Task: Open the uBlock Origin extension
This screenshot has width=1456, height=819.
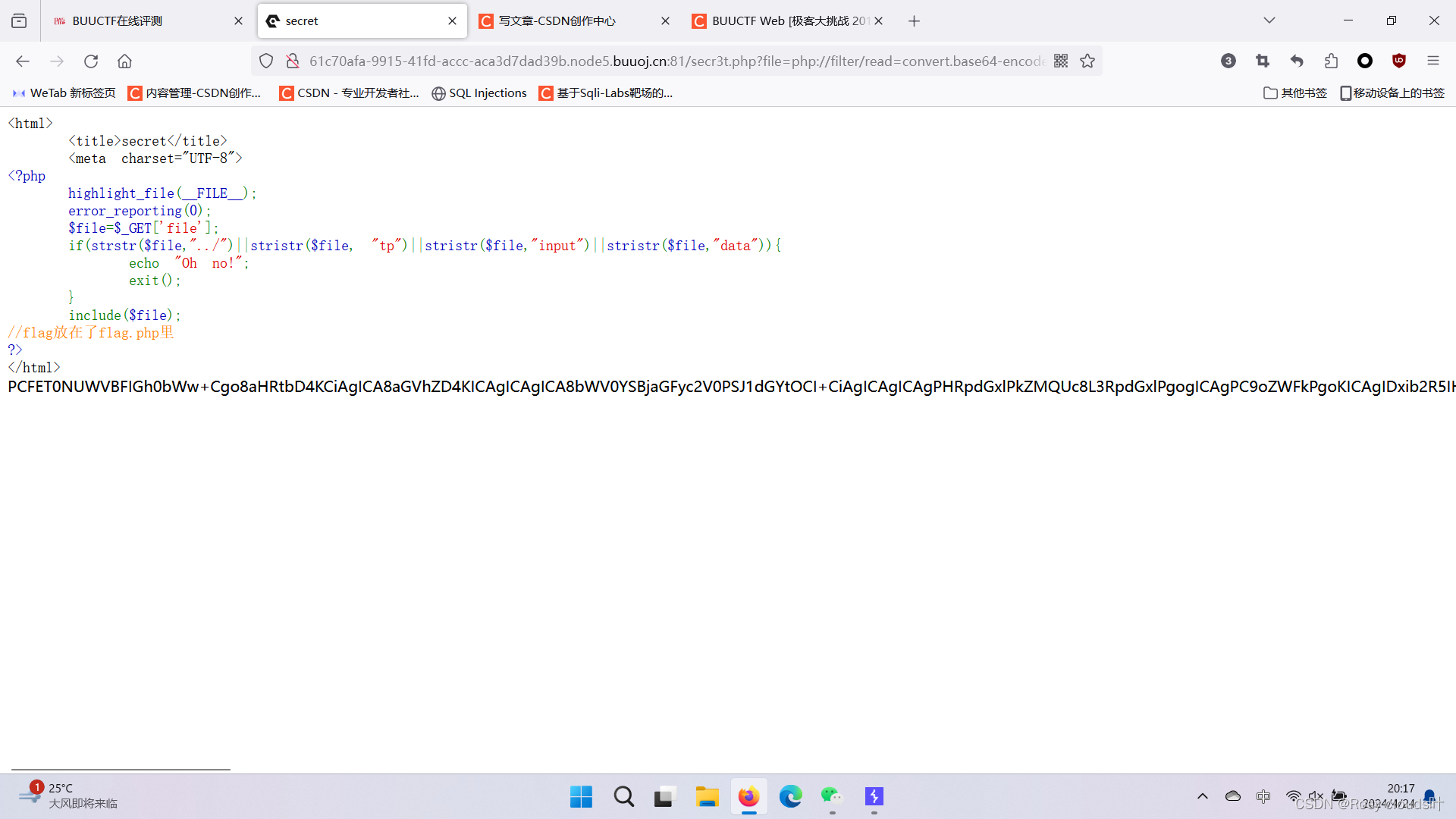Action: pos(1399,61)
